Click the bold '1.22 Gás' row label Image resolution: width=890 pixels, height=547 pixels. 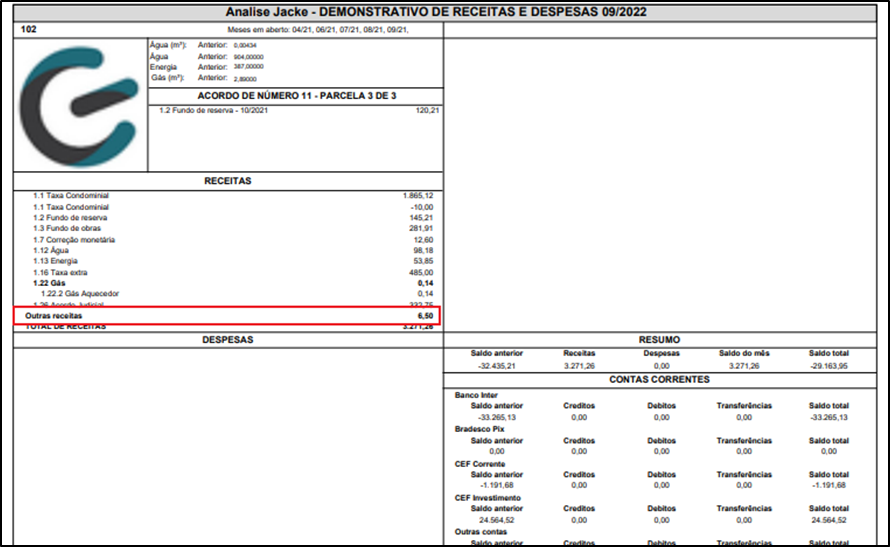click(49, 283)
